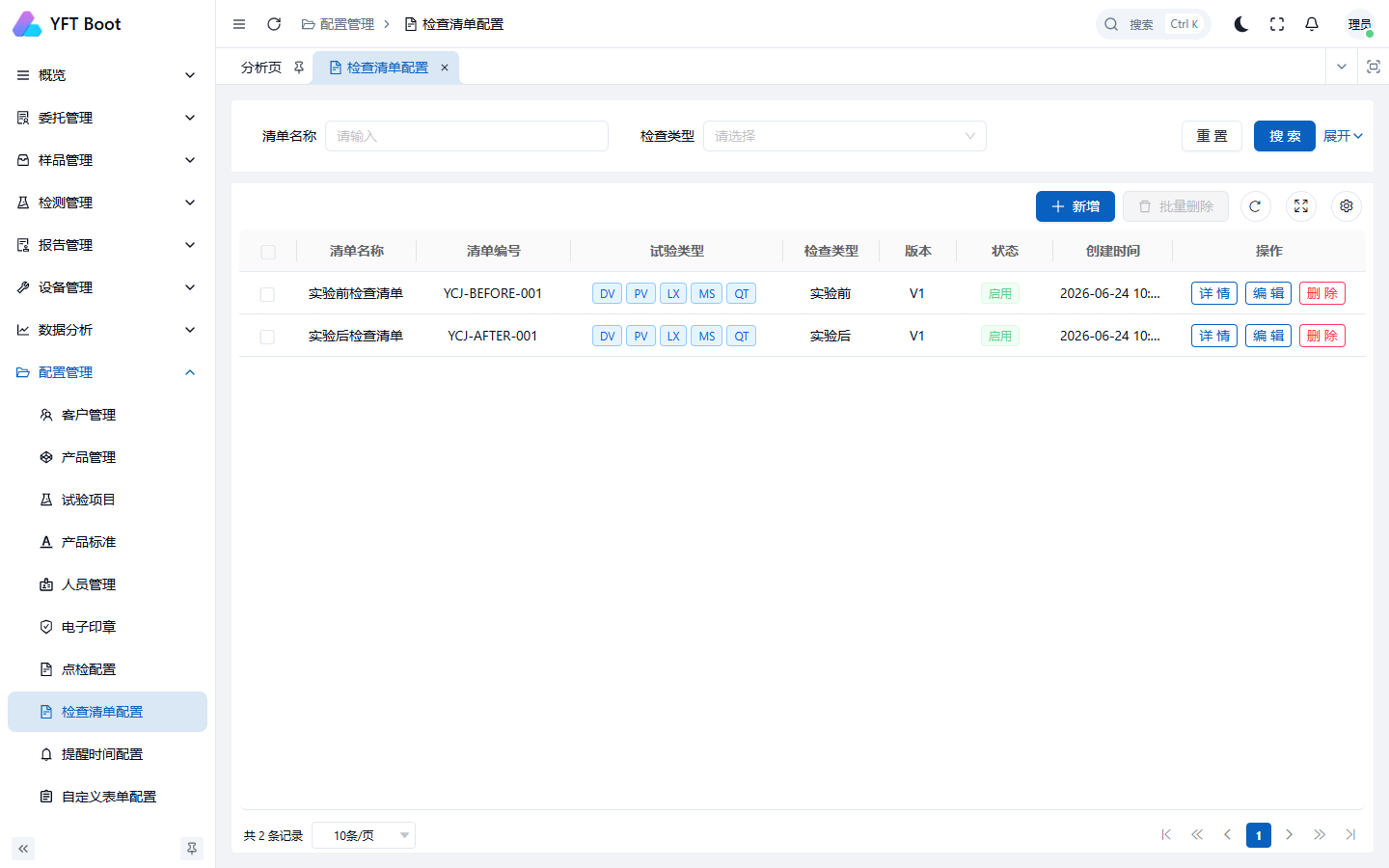Go to the first page of results
This screenshot has height=868, width=1389.
1166,835
